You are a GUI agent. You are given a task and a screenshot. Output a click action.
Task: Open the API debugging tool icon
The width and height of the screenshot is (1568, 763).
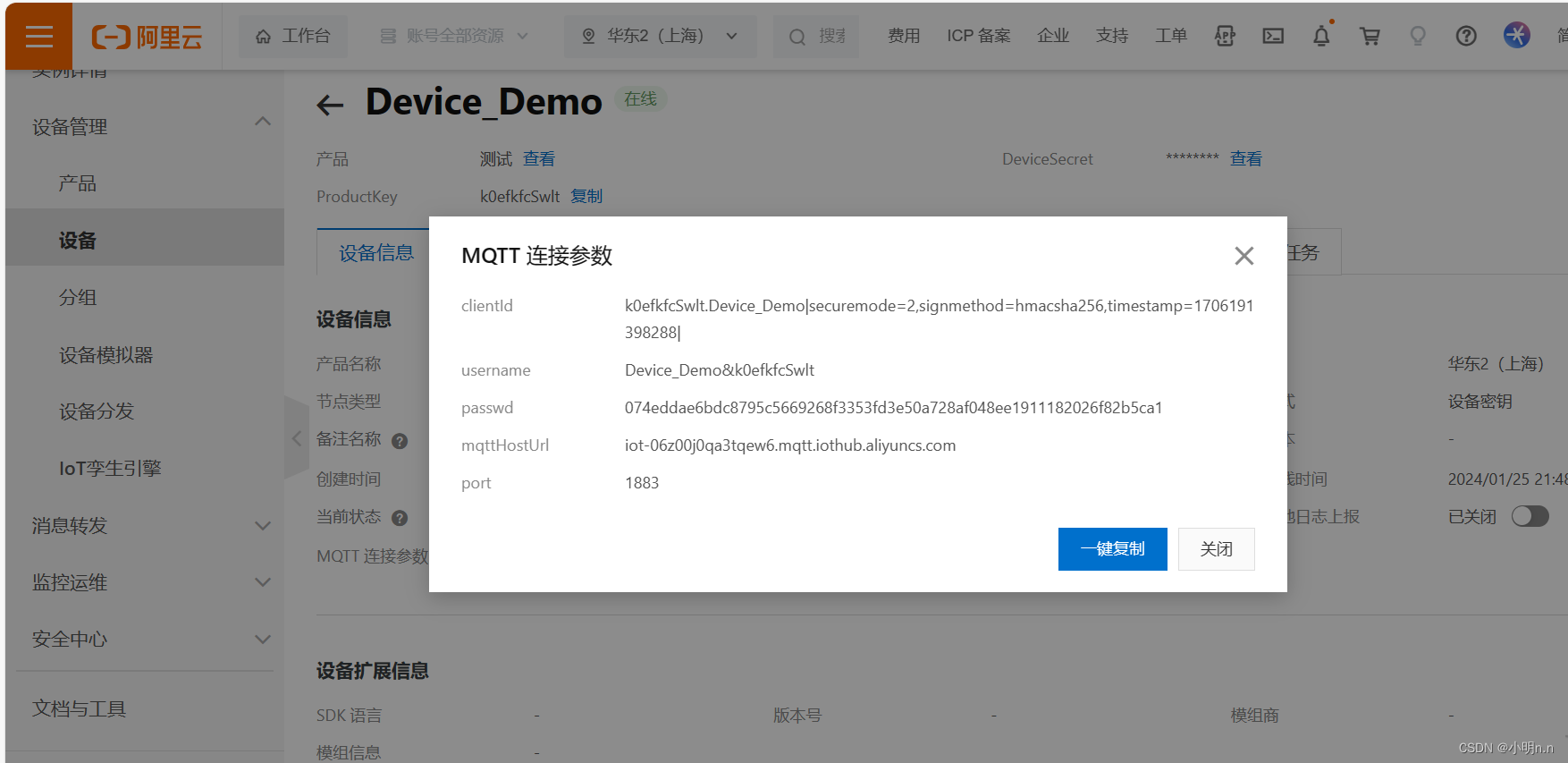(1225, 36)
